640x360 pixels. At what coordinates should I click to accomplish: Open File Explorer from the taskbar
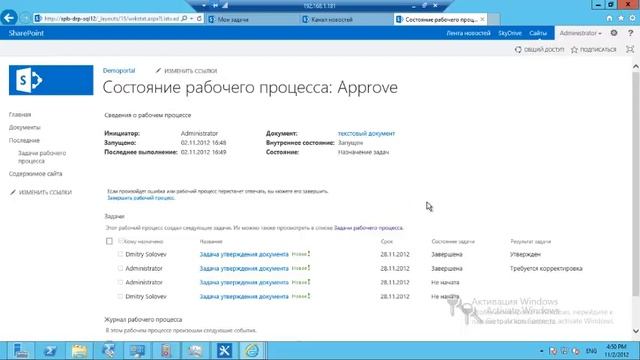[x=80, y=351]
